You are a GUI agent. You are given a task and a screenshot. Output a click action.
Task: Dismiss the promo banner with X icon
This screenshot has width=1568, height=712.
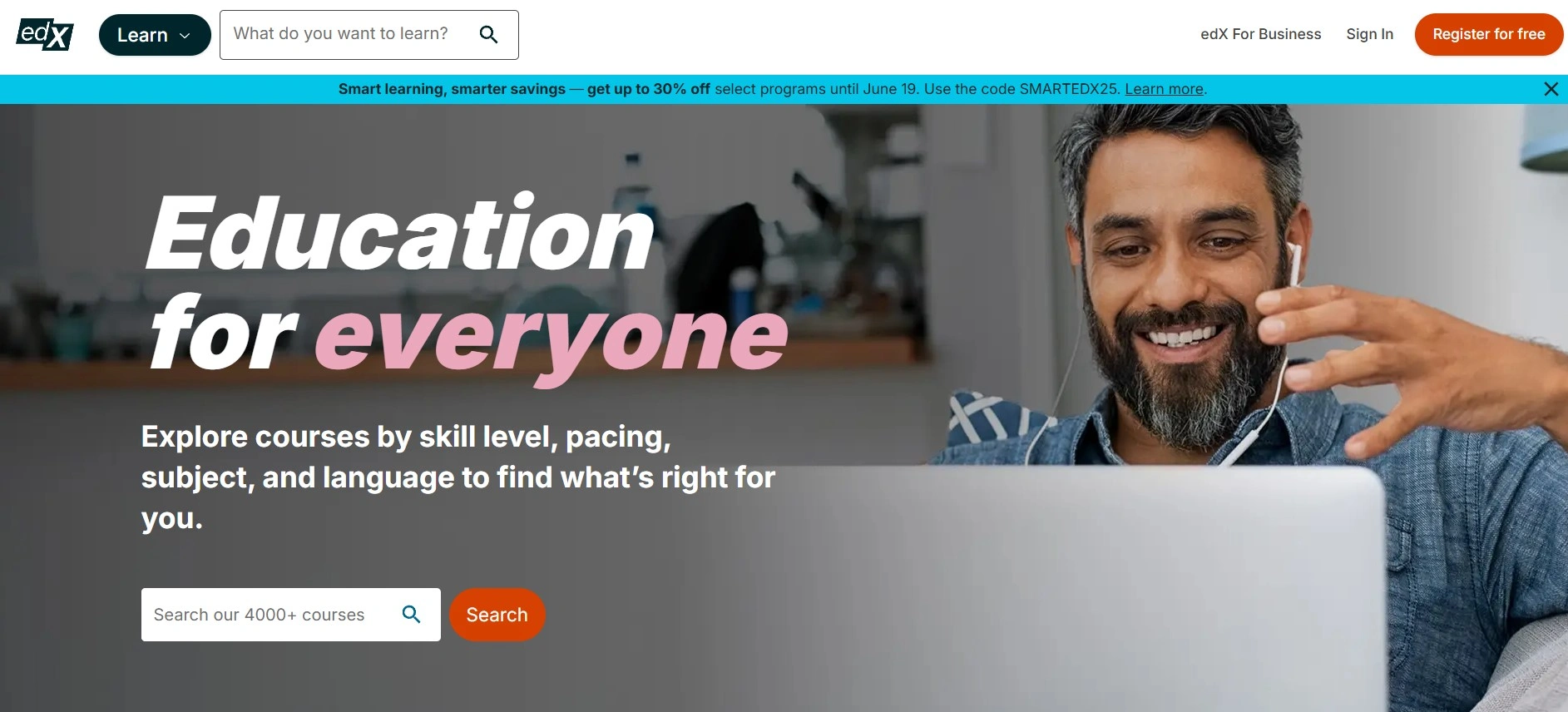(1551, 89)
